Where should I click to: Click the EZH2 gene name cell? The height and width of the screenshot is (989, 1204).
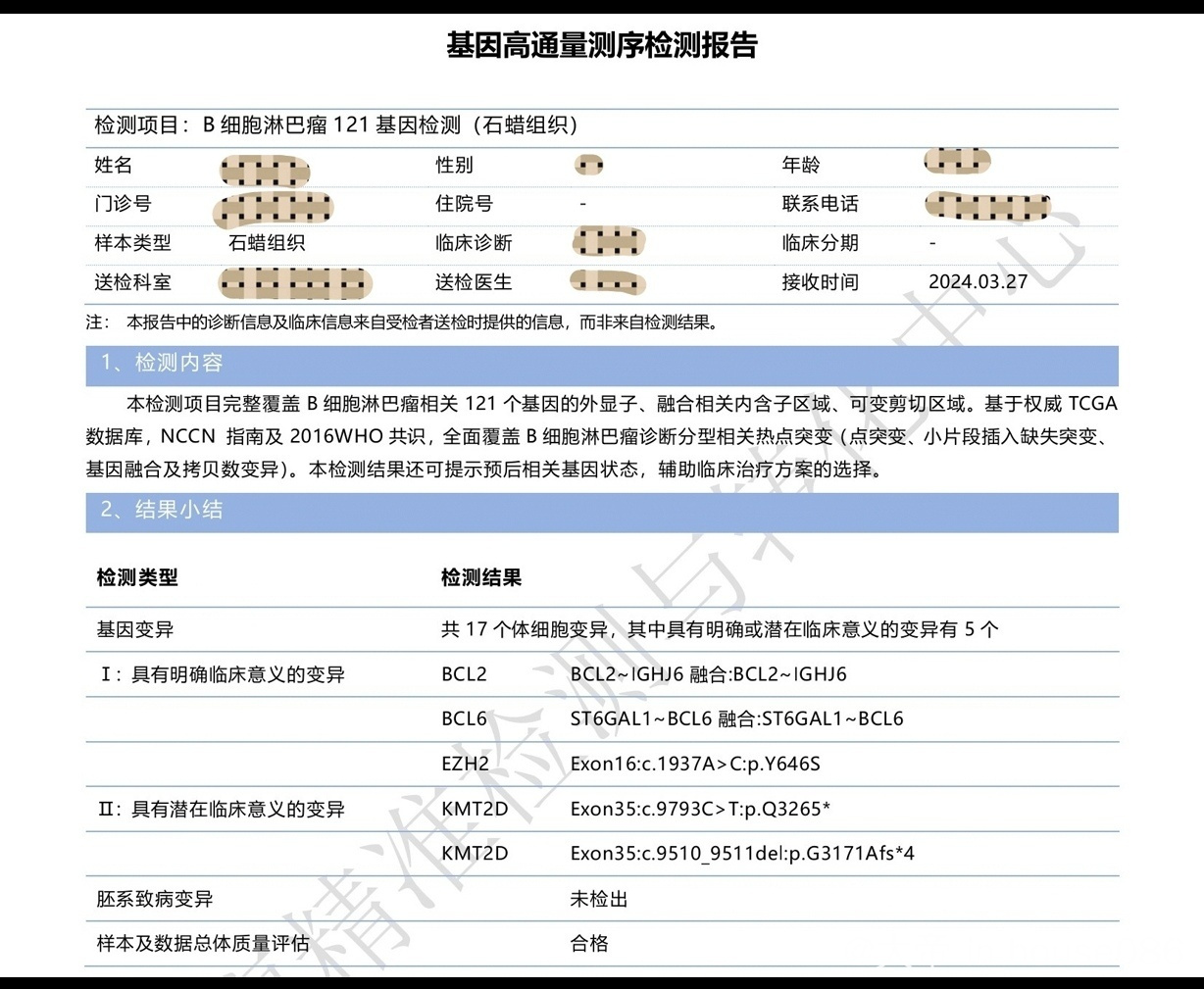tap(465, 764)
